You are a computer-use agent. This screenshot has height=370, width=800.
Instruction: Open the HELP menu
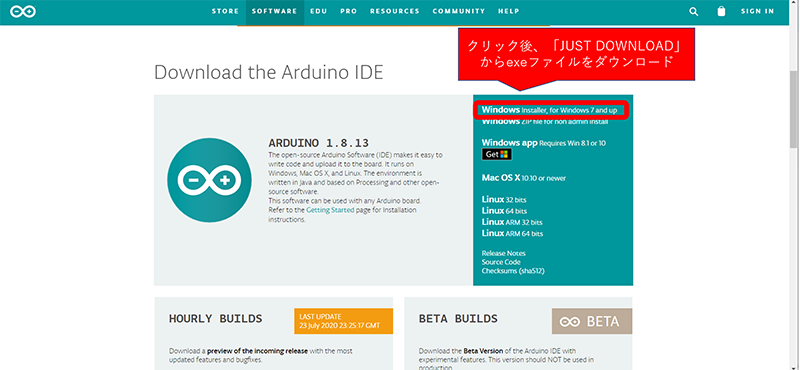tap(508, 11)
